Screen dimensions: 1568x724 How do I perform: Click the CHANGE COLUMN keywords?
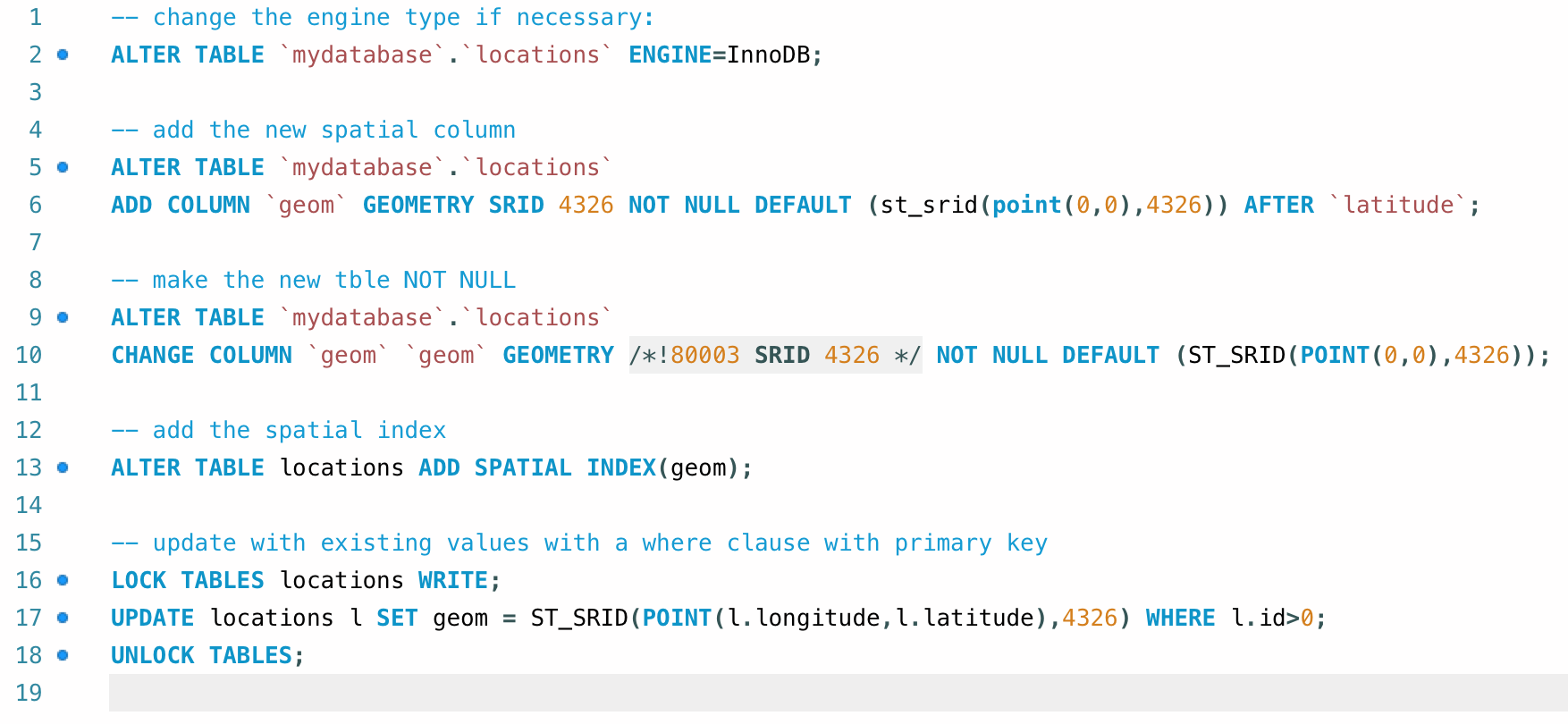coord(202,355)
